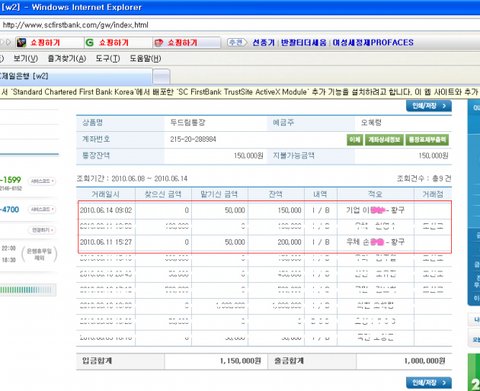Select the SC제일은행 [w2] tab
480x391 pixels.
[76, 76]
